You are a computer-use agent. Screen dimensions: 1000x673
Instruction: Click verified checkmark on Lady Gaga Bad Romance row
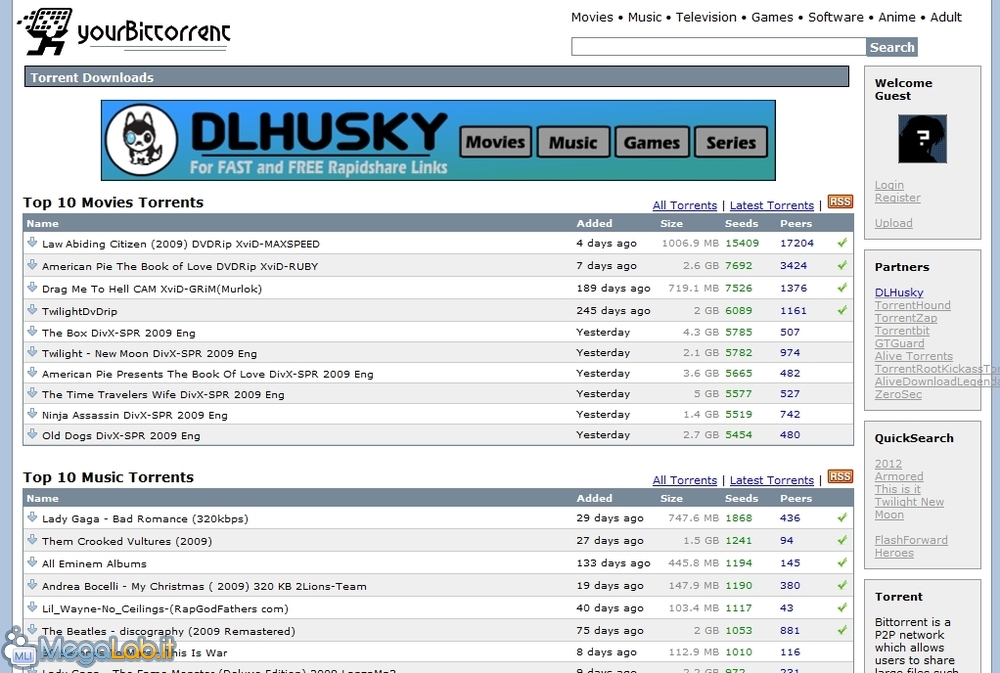[x=842, y=518]
